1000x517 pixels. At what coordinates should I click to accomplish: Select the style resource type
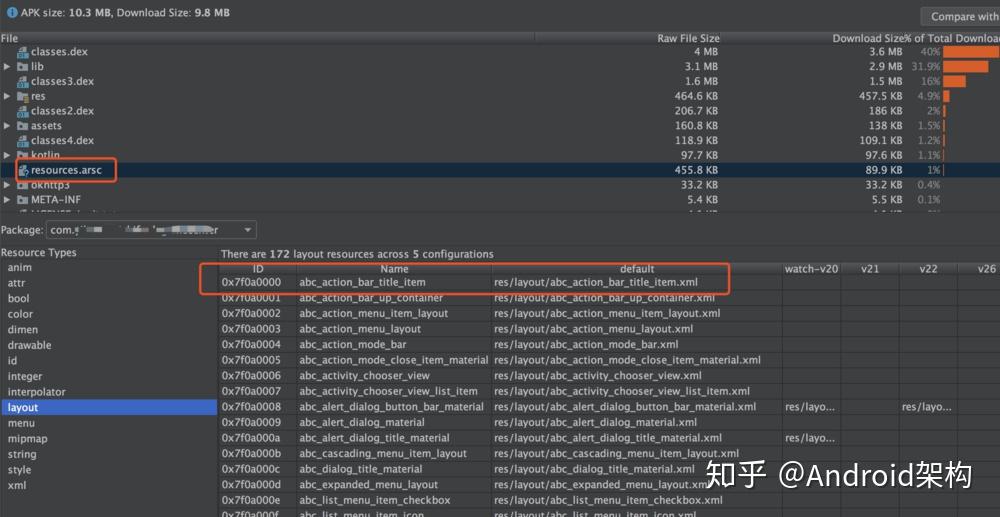tap(19, 470)
